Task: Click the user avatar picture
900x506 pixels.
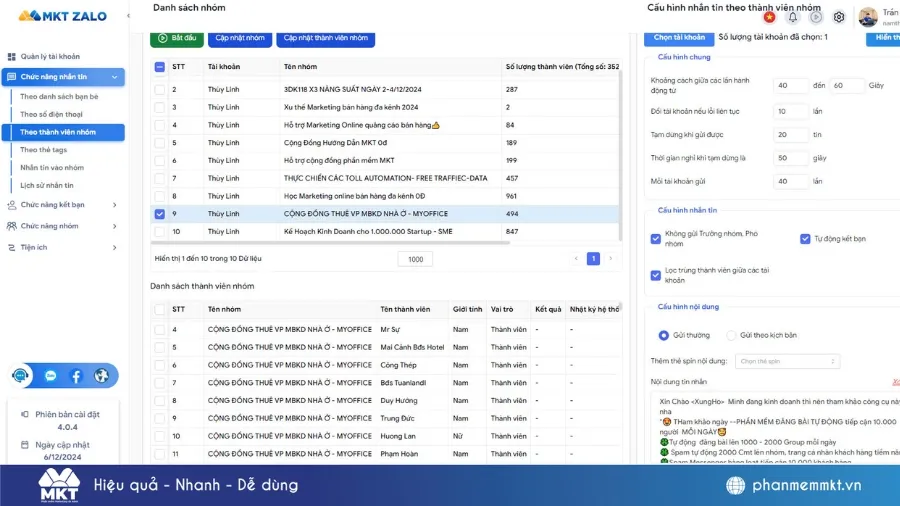Action: (868, 17)
